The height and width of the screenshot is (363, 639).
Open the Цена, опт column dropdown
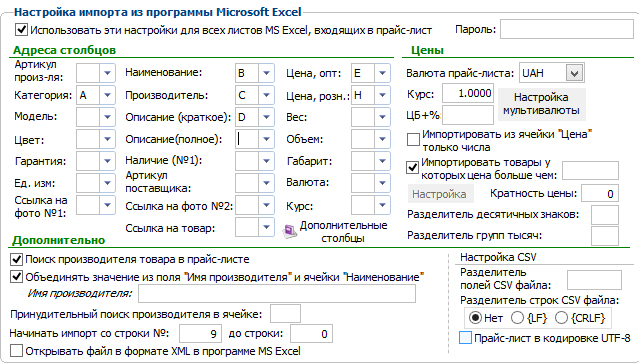point(382,73)
